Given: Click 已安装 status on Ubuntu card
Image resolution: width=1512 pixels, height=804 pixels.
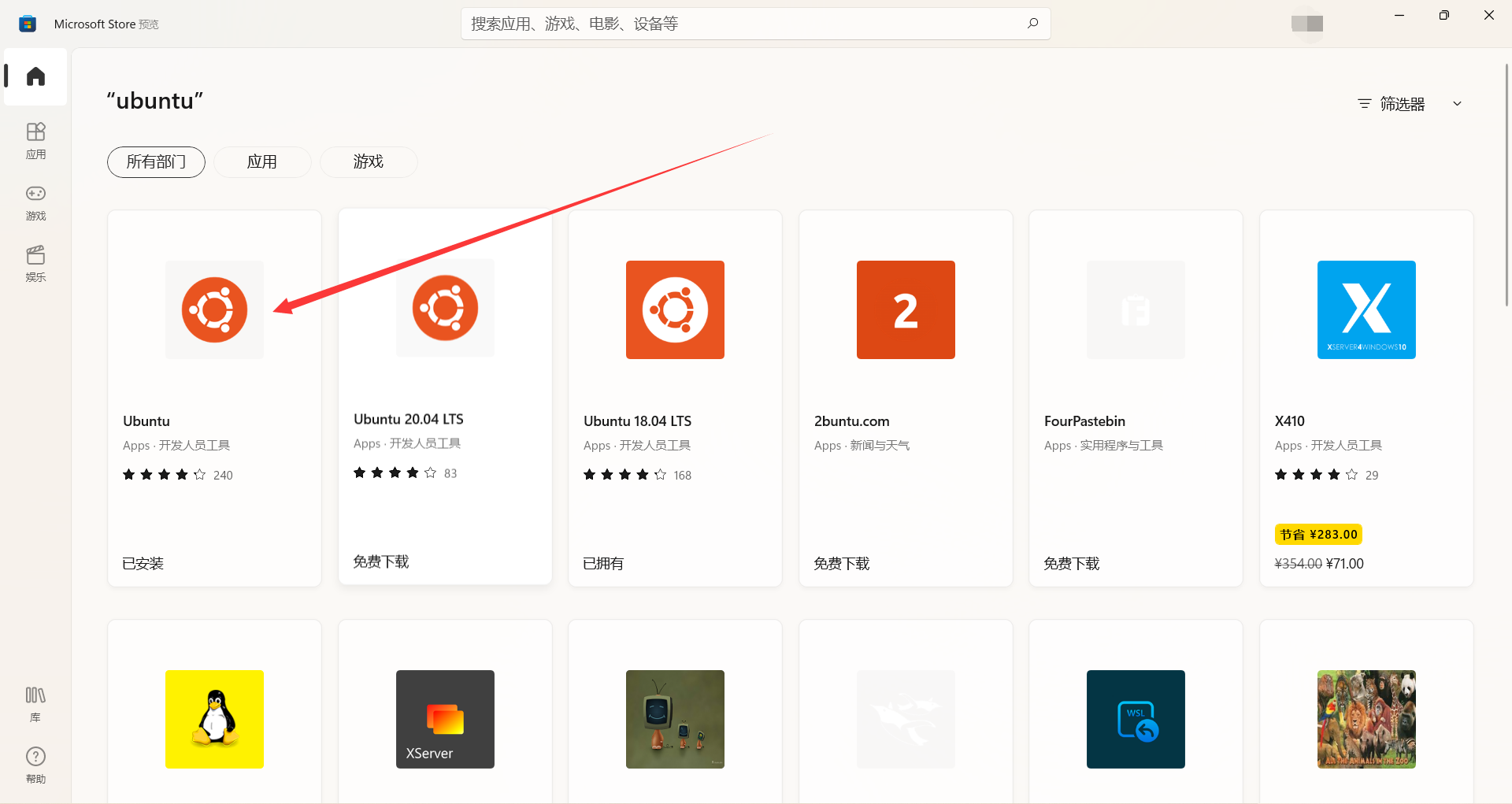Looking at the screenshot, I should (x=143, y=564).
